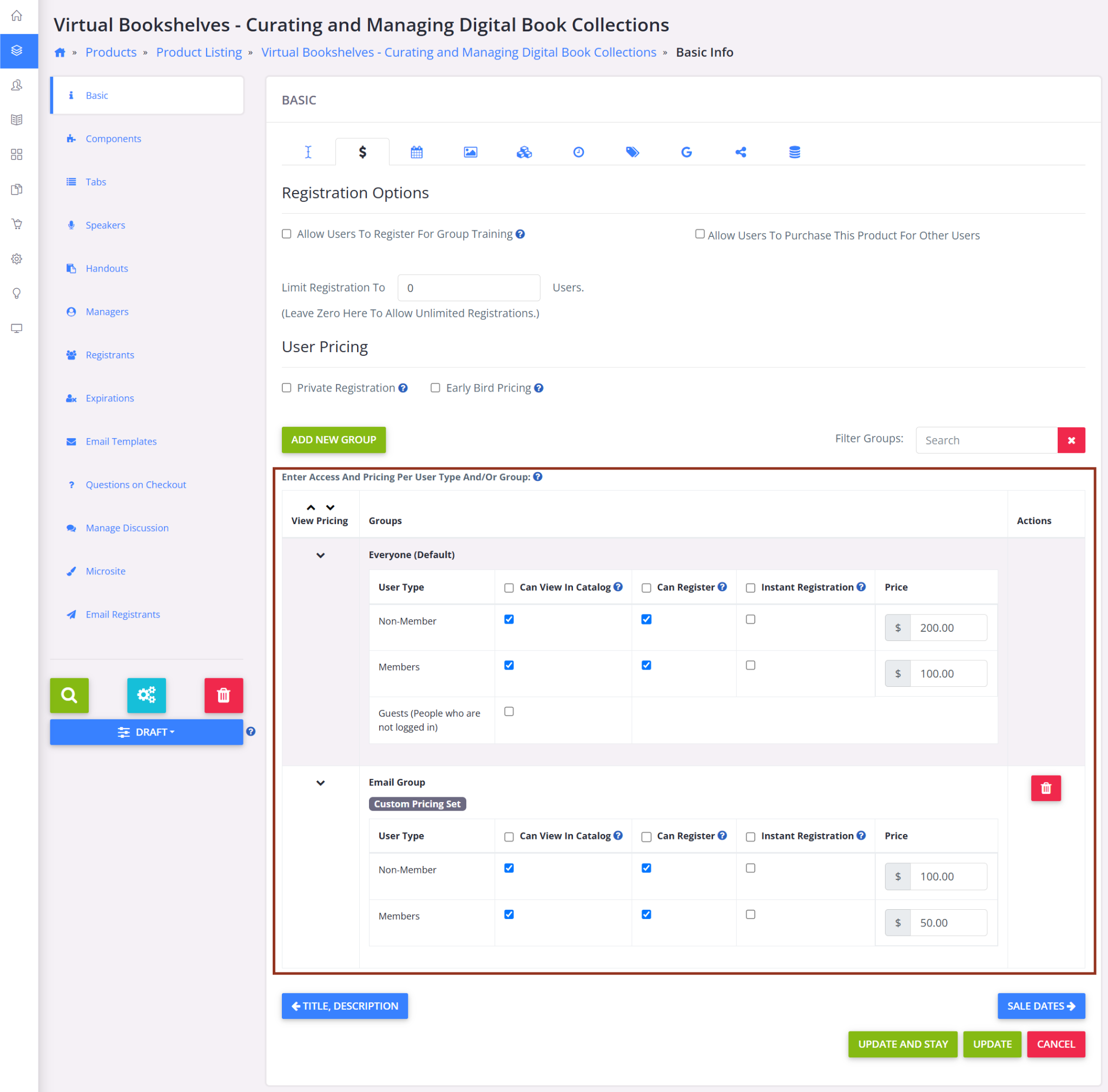Click the Limit Registration To input field
Screen dimensions: 1108x1092
click(469, 288)
